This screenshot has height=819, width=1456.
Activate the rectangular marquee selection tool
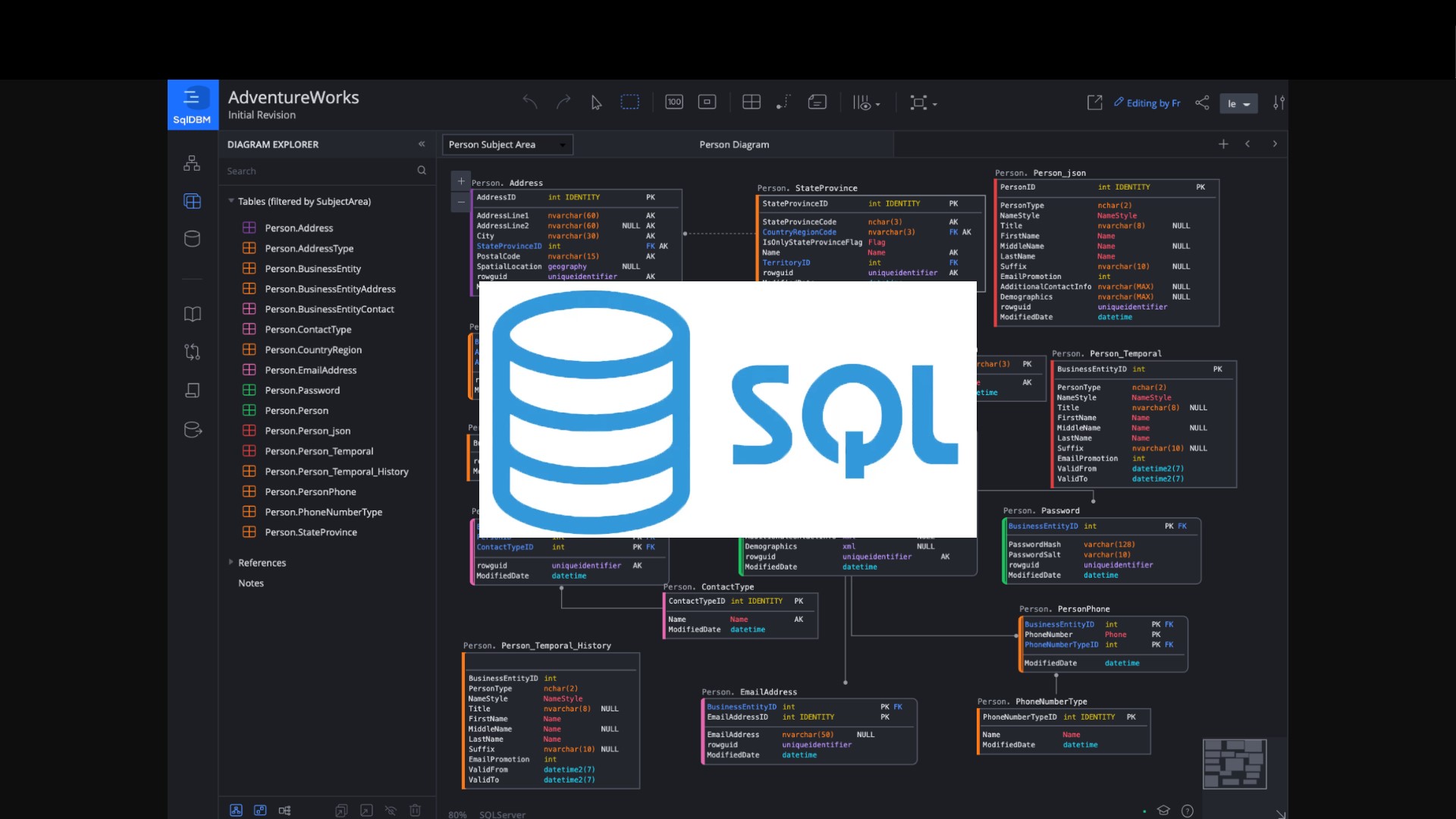click(630, 102)
